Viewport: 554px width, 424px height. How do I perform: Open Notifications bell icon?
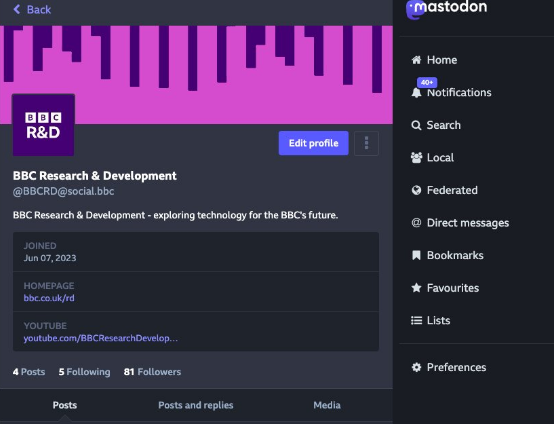click(x=417, y=93)
